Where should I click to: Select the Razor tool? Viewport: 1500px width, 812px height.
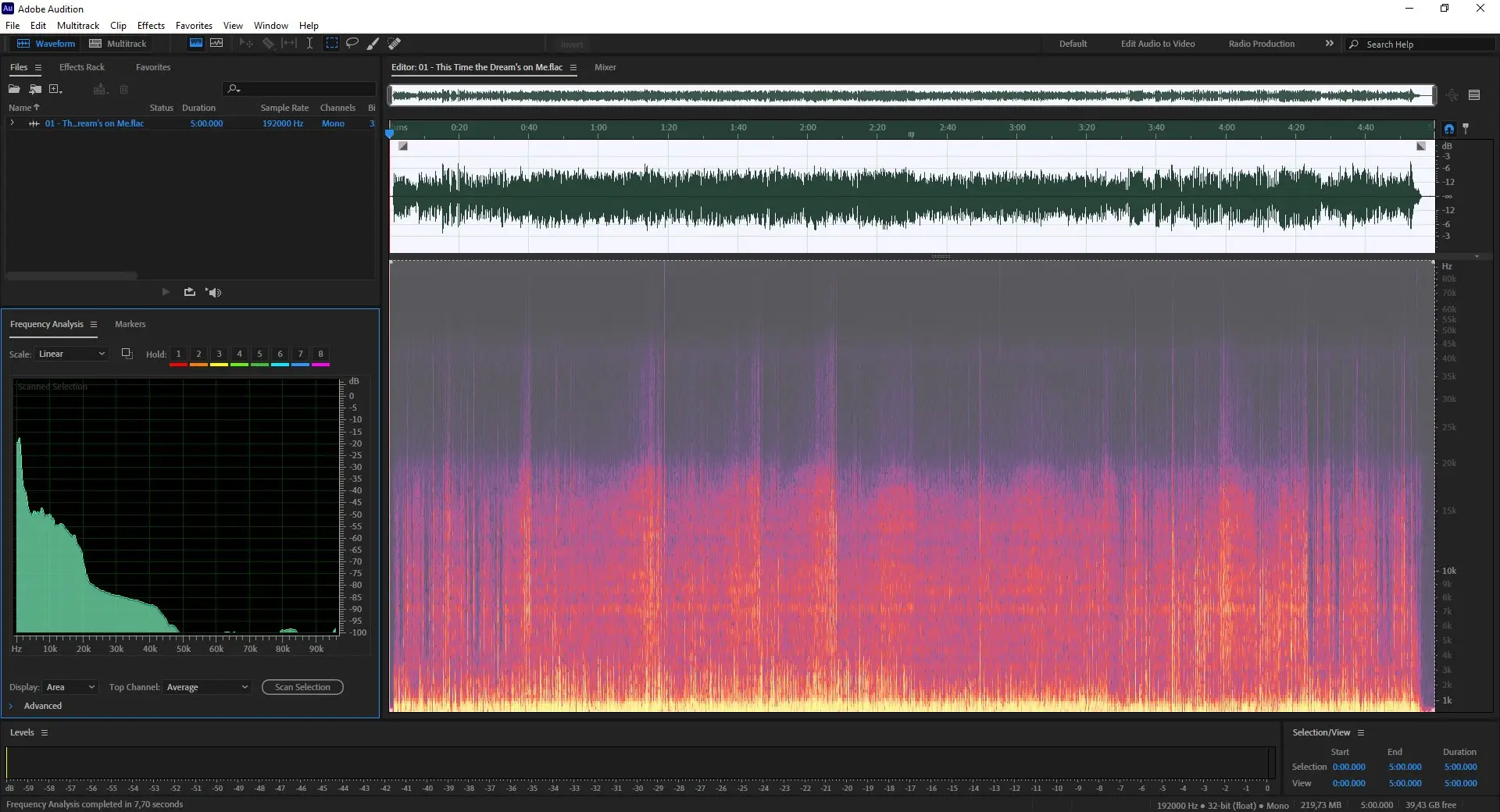point(268,44)
